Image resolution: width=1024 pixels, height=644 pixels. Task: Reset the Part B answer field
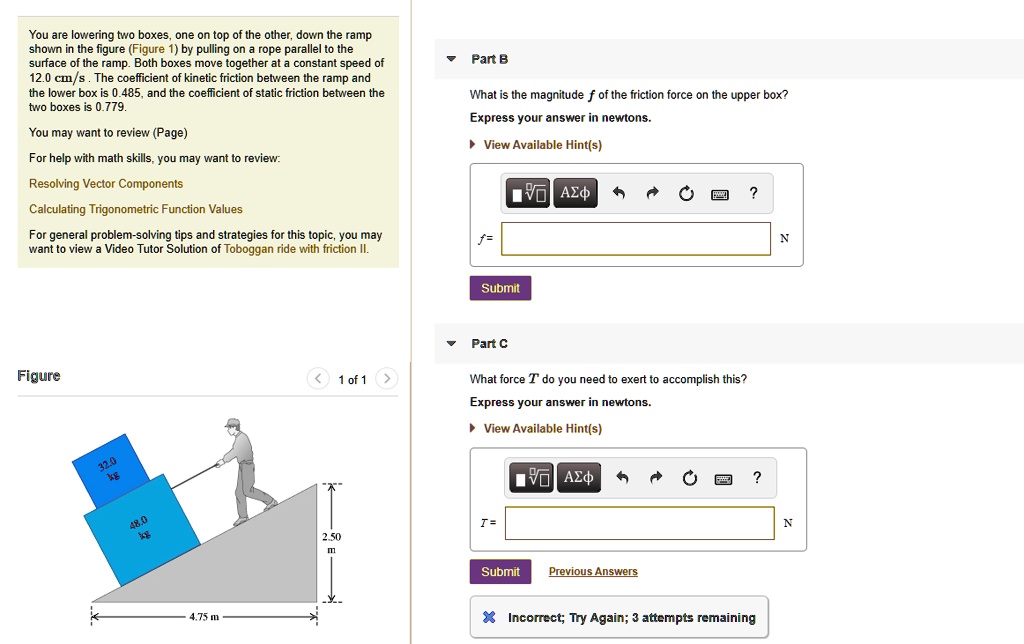pyautogui.click(x=686, y=194)
